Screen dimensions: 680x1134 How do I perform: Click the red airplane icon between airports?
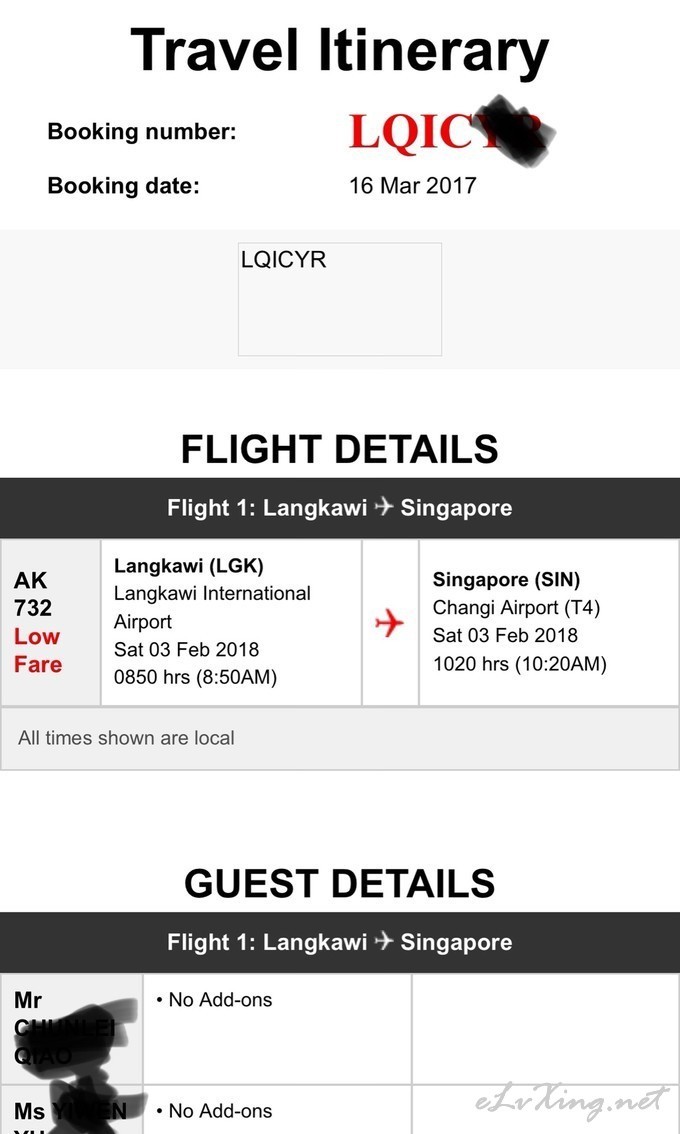(389, 623)
